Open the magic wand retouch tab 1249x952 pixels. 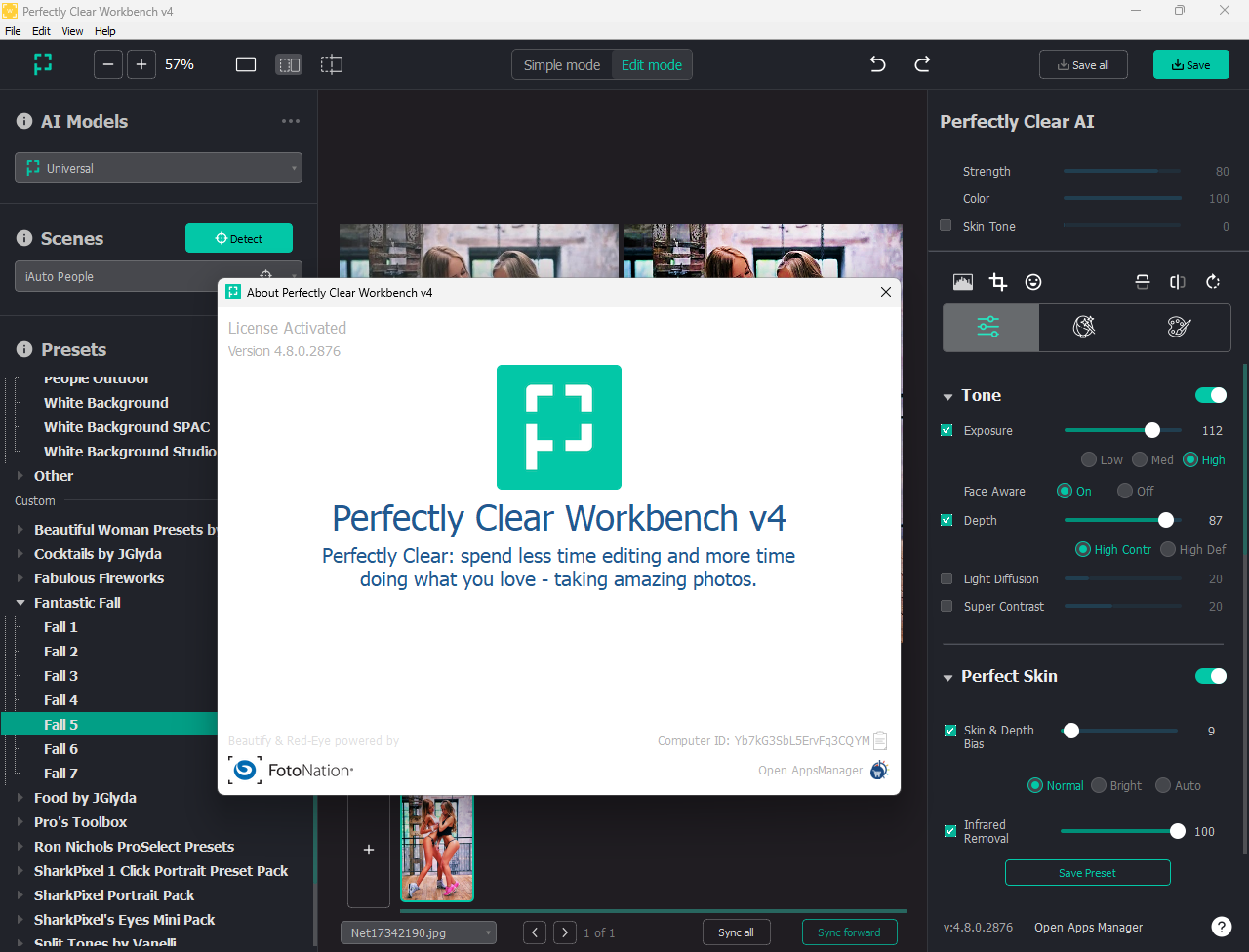(x=1085, y=327)
